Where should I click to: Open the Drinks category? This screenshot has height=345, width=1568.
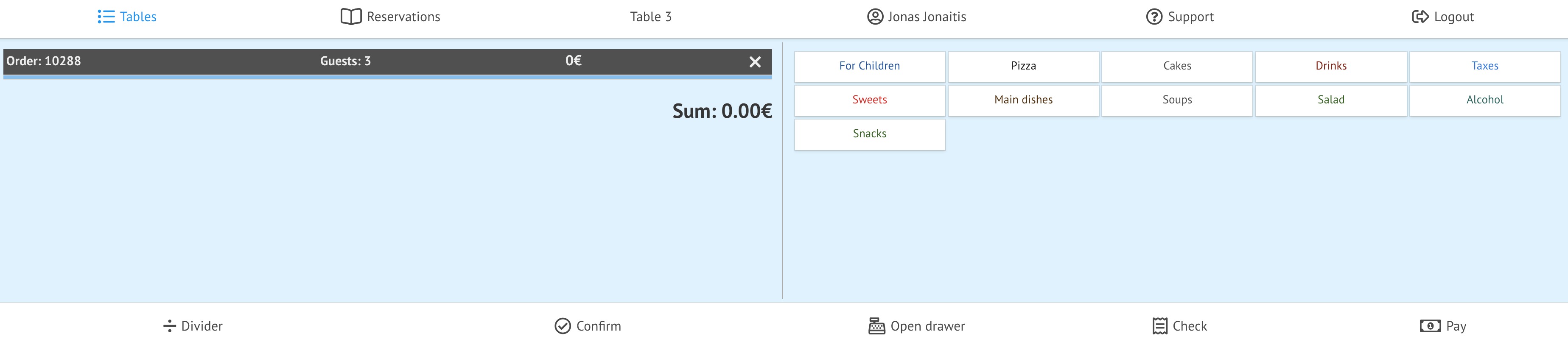click(x=1330, y=66)
